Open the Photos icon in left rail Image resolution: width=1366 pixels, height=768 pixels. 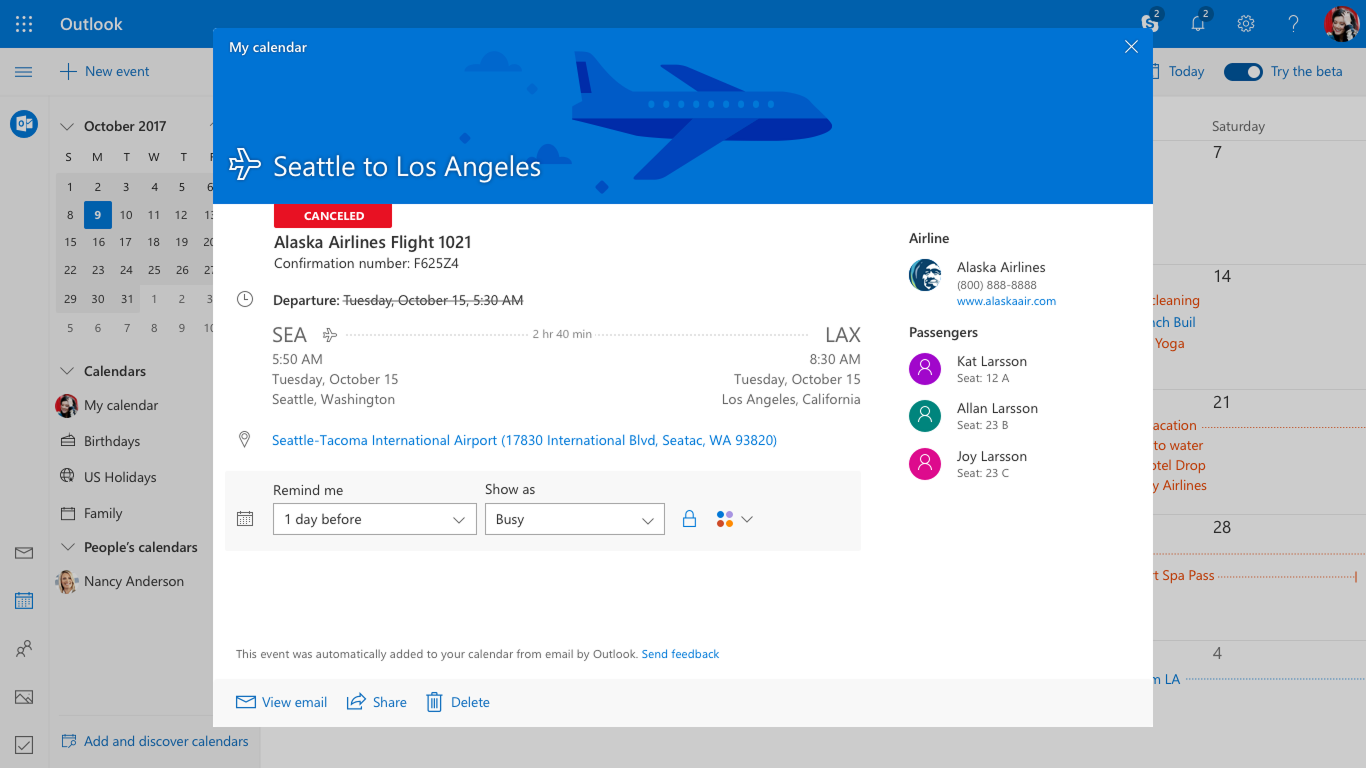pos(24,697)
